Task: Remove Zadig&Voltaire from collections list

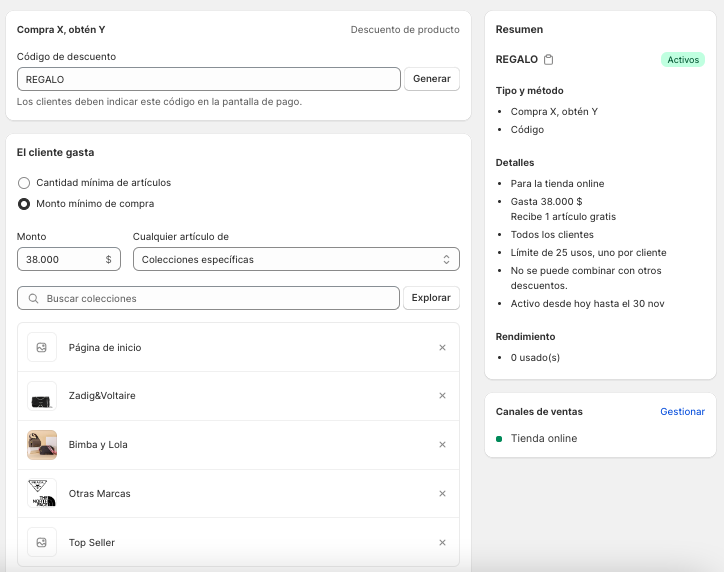Action: [442, 396]
